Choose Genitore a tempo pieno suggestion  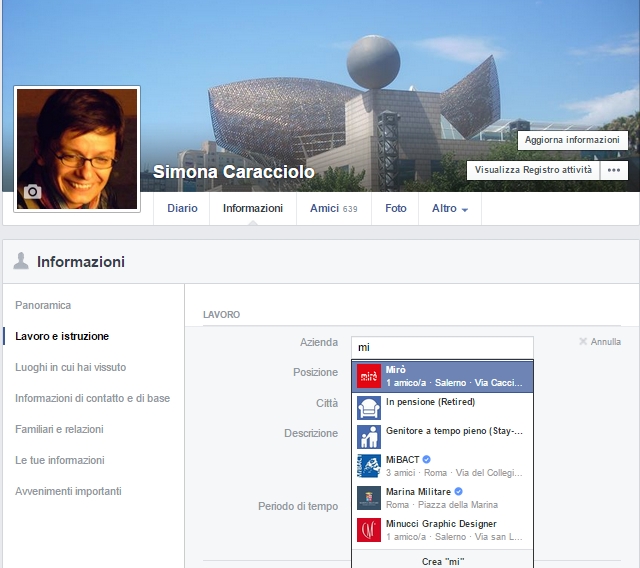coord(442,437)
